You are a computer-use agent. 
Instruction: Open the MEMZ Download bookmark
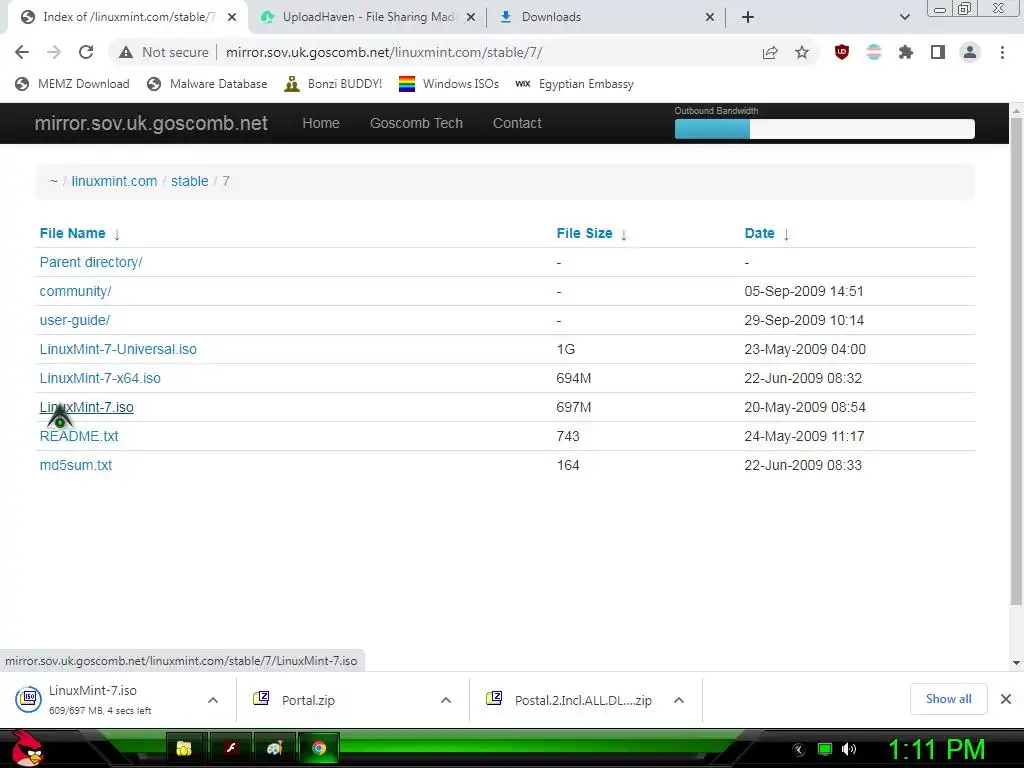point(72,84)
